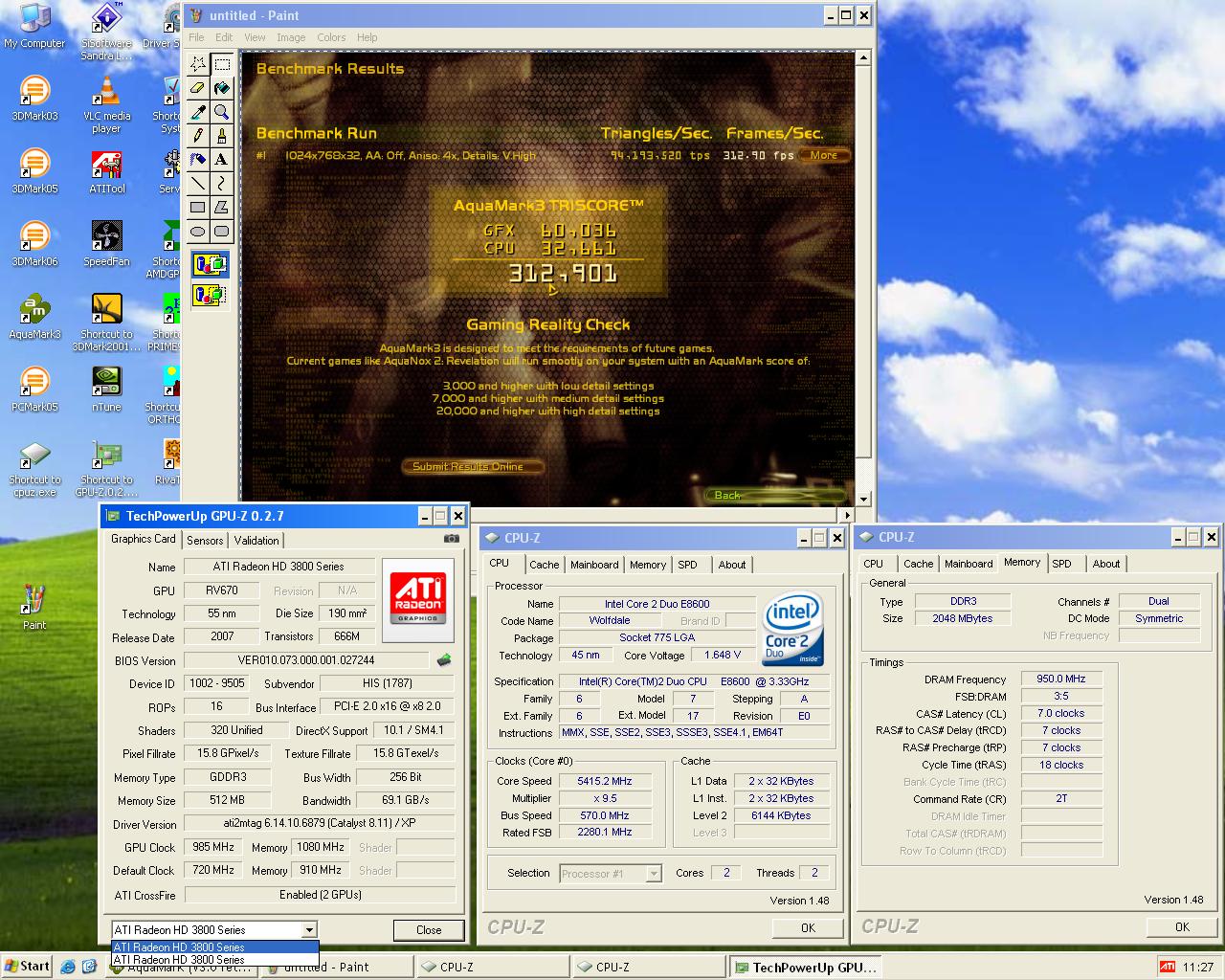Open the About tab in the CPU-Z processor window

(732, 565)
